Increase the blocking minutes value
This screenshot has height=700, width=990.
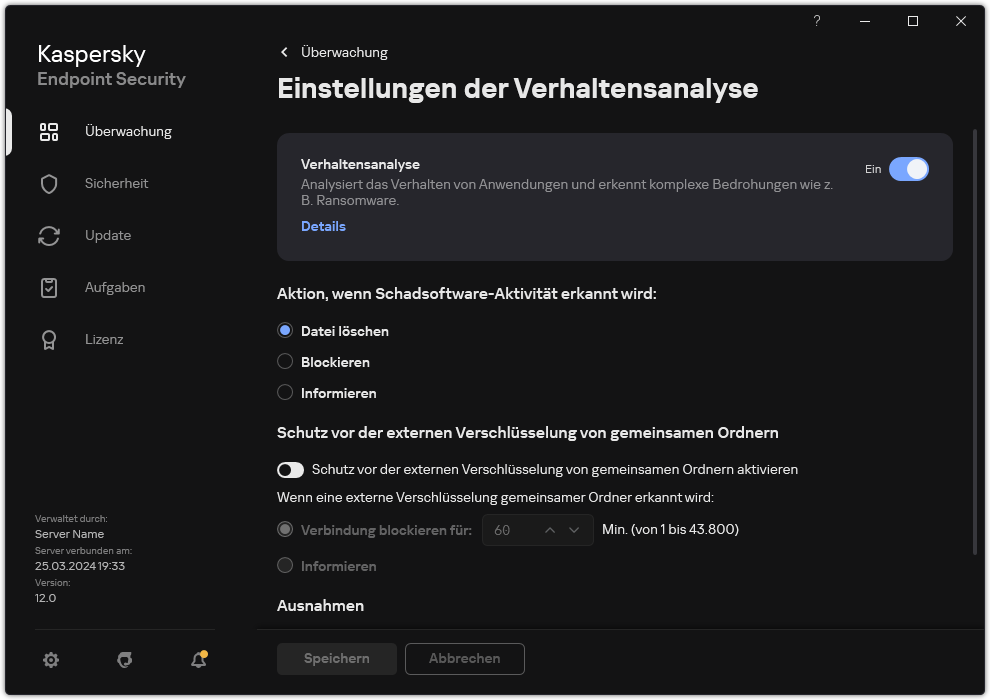coord(550,529)
